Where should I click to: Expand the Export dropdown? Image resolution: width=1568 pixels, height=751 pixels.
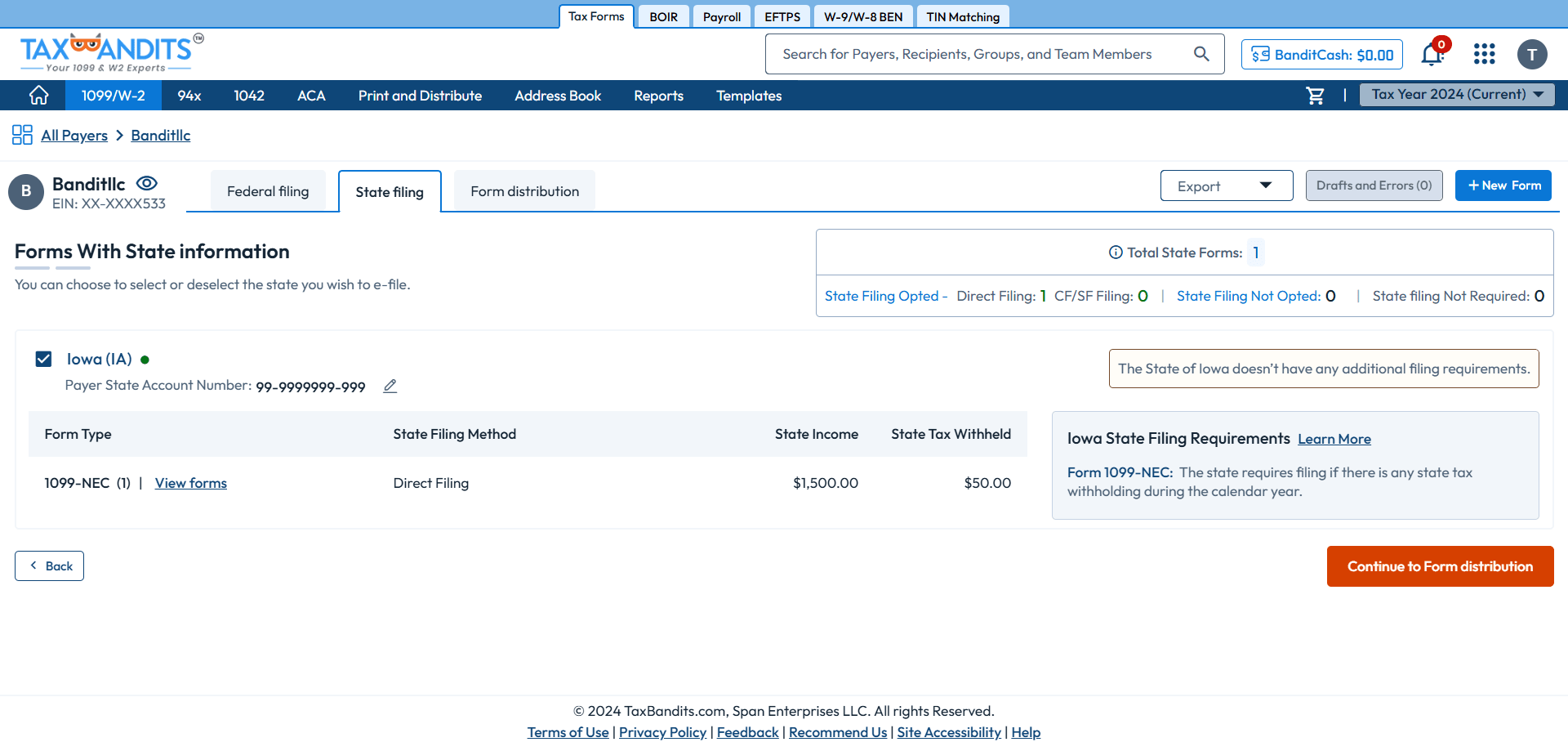(1227, 186)
